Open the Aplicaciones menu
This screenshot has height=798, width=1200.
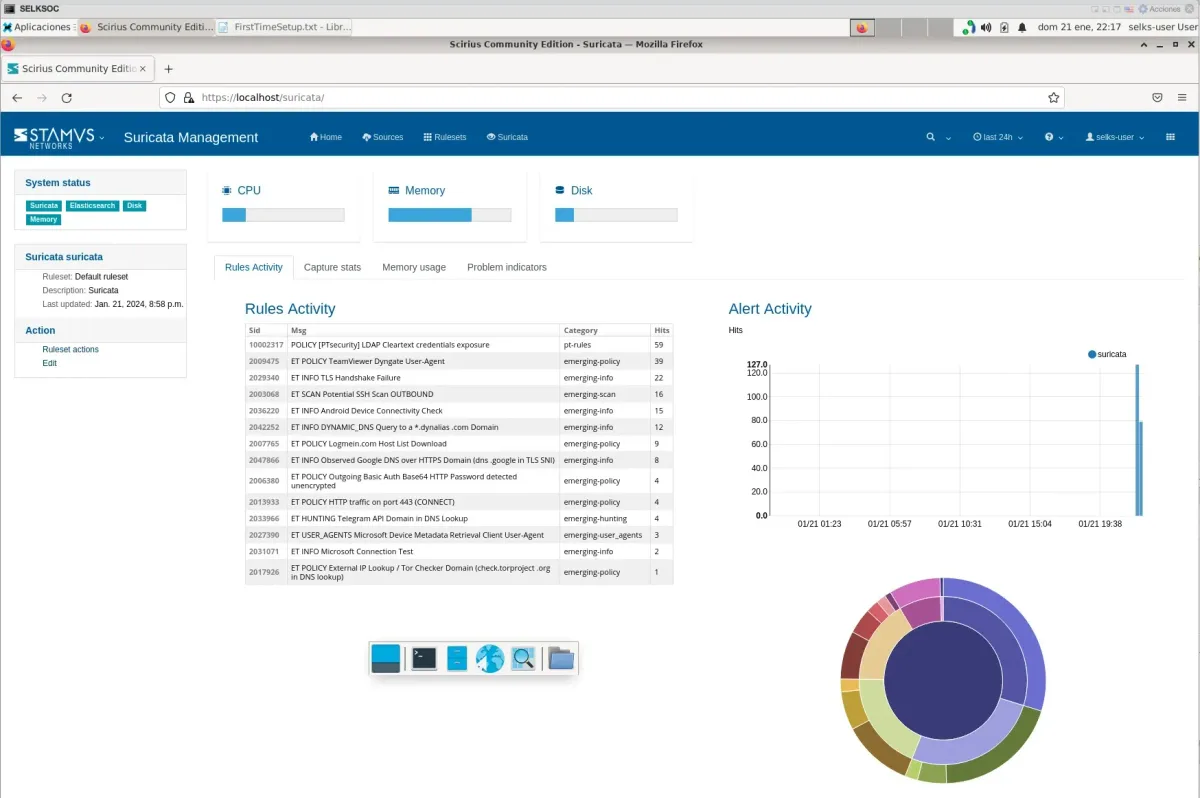(37, 28)
